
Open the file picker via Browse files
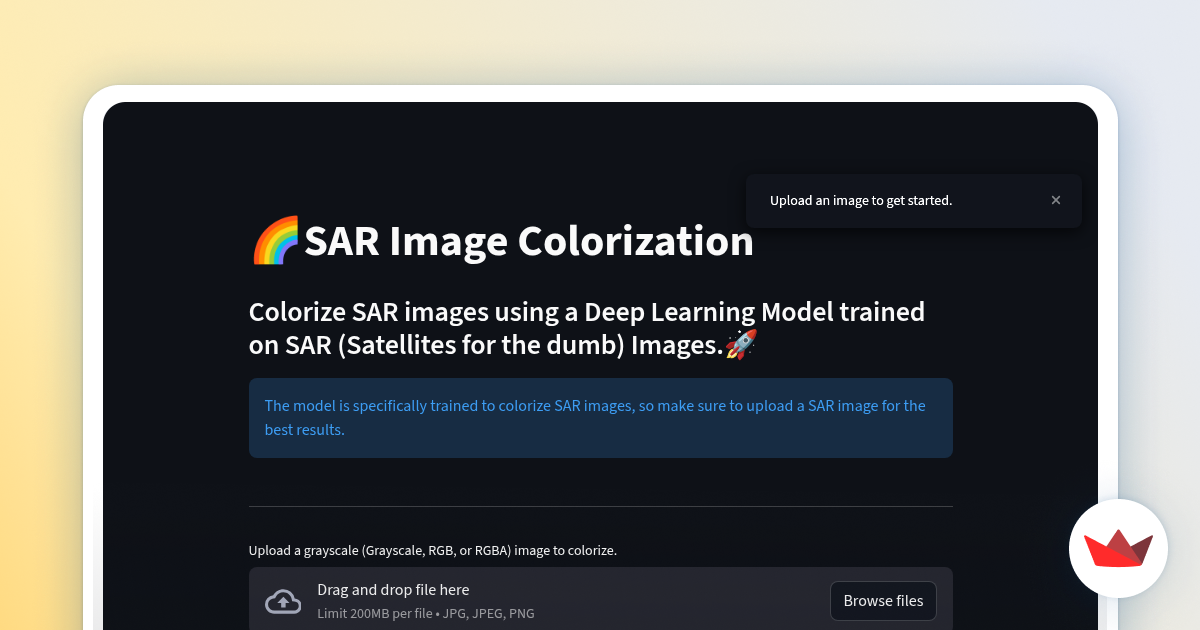(x=883, y=600)
